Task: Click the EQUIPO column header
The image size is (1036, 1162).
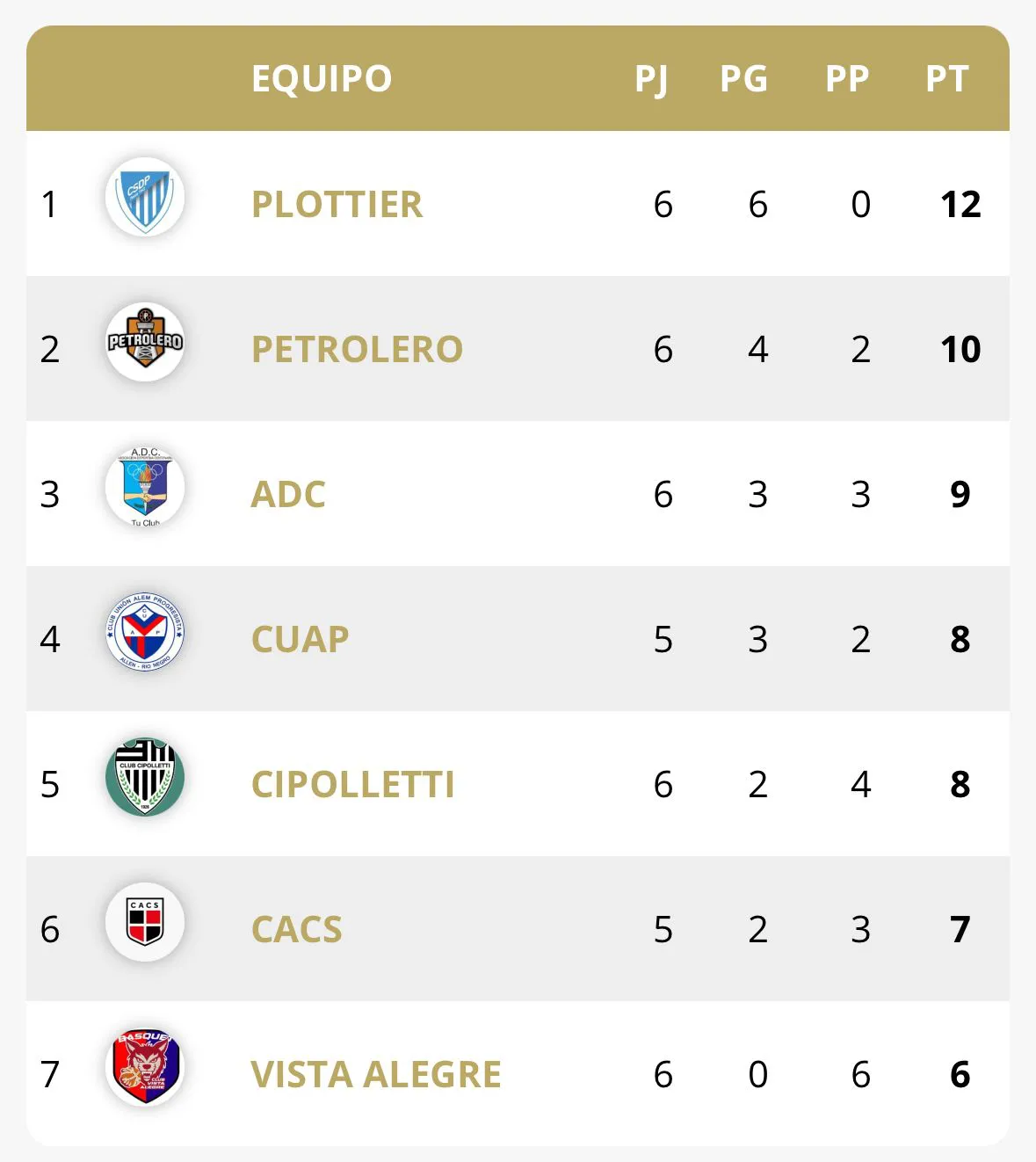Action: click(322, 78)
